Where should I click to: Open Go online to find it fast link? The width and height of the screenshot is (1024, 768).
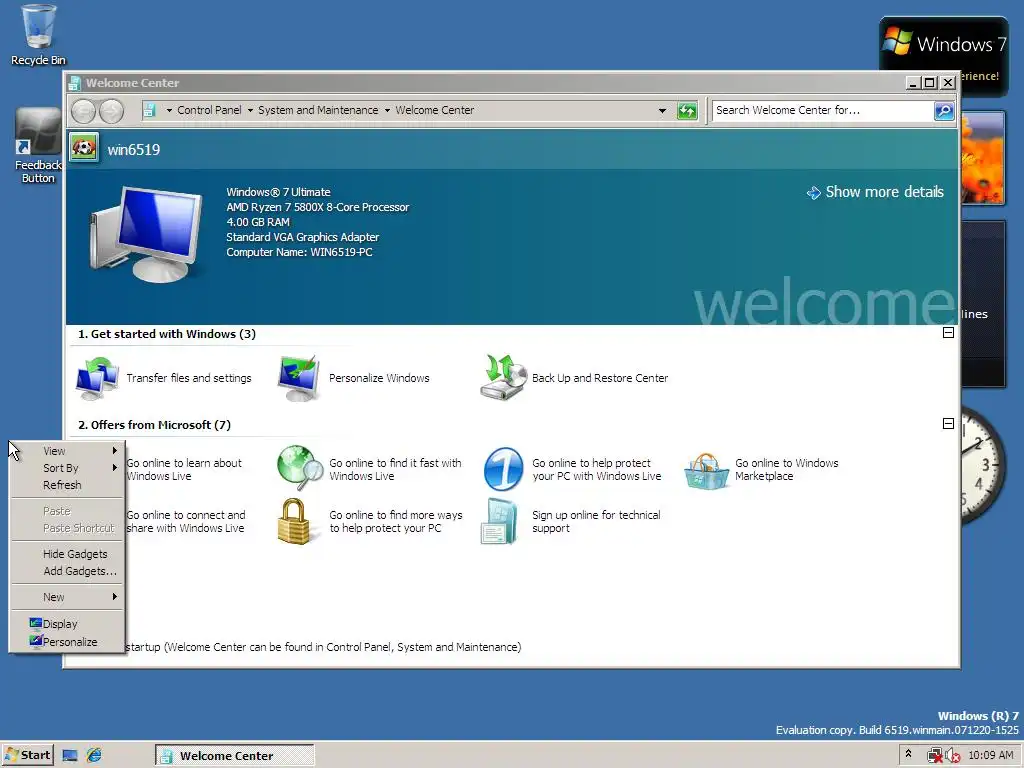395,470
